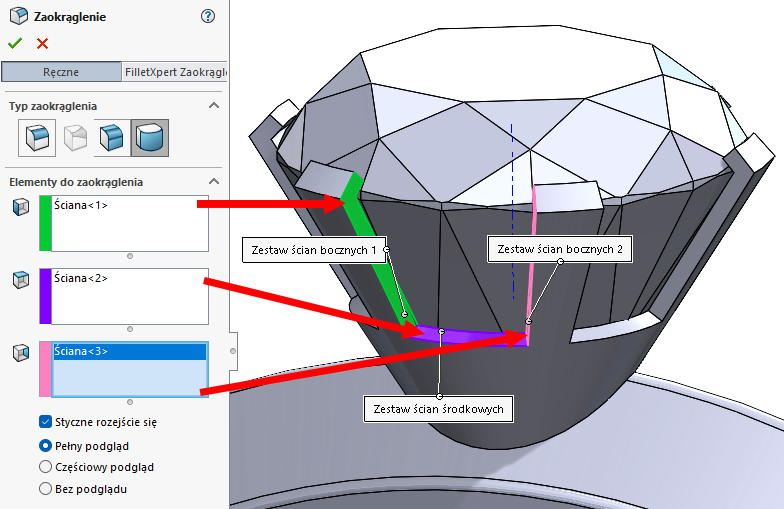Click the green checkmark to accept fillet

[14, 43]
